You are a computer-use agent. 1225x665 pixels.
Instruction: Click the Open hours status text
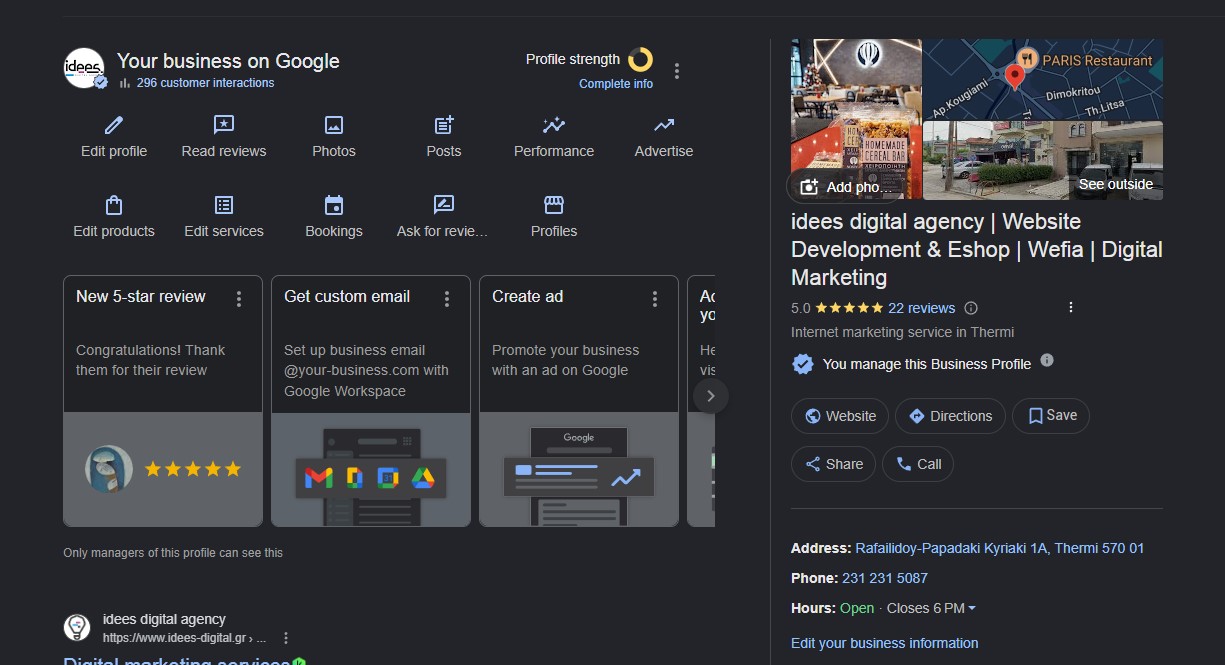857,608
